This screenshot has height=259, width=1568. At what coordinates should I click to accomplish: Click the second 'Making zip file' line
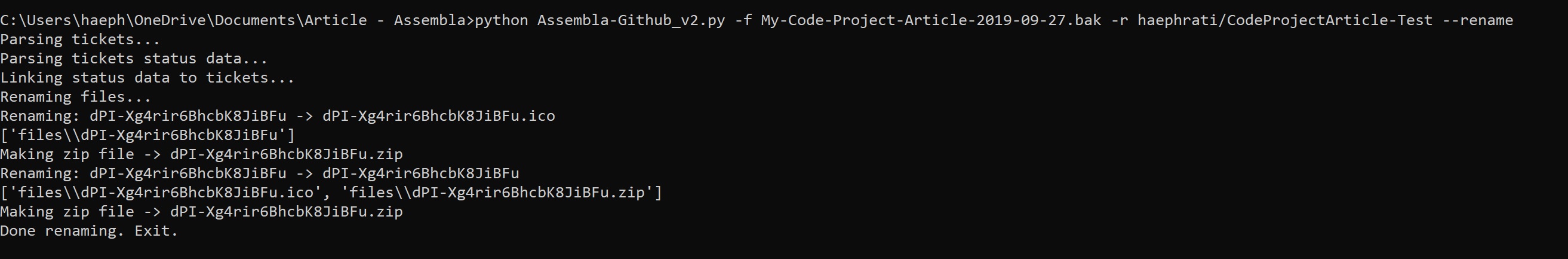tap(201, 212)
